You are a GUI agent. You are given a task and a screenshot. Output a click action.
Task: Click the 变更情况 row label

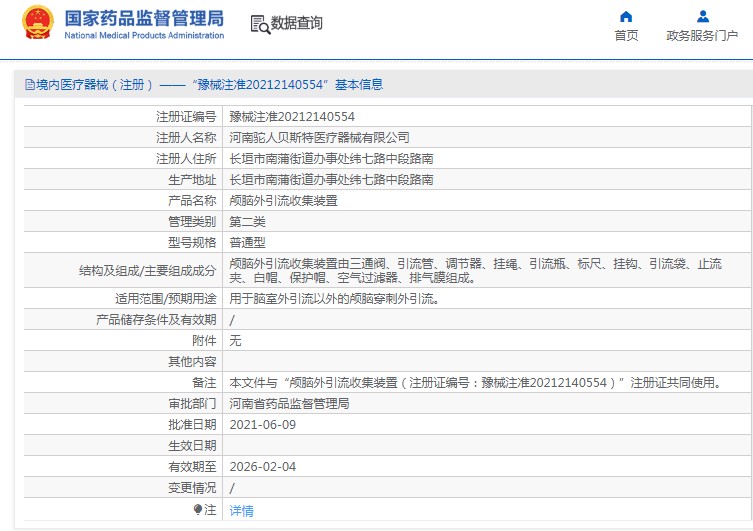pos(192,488)
